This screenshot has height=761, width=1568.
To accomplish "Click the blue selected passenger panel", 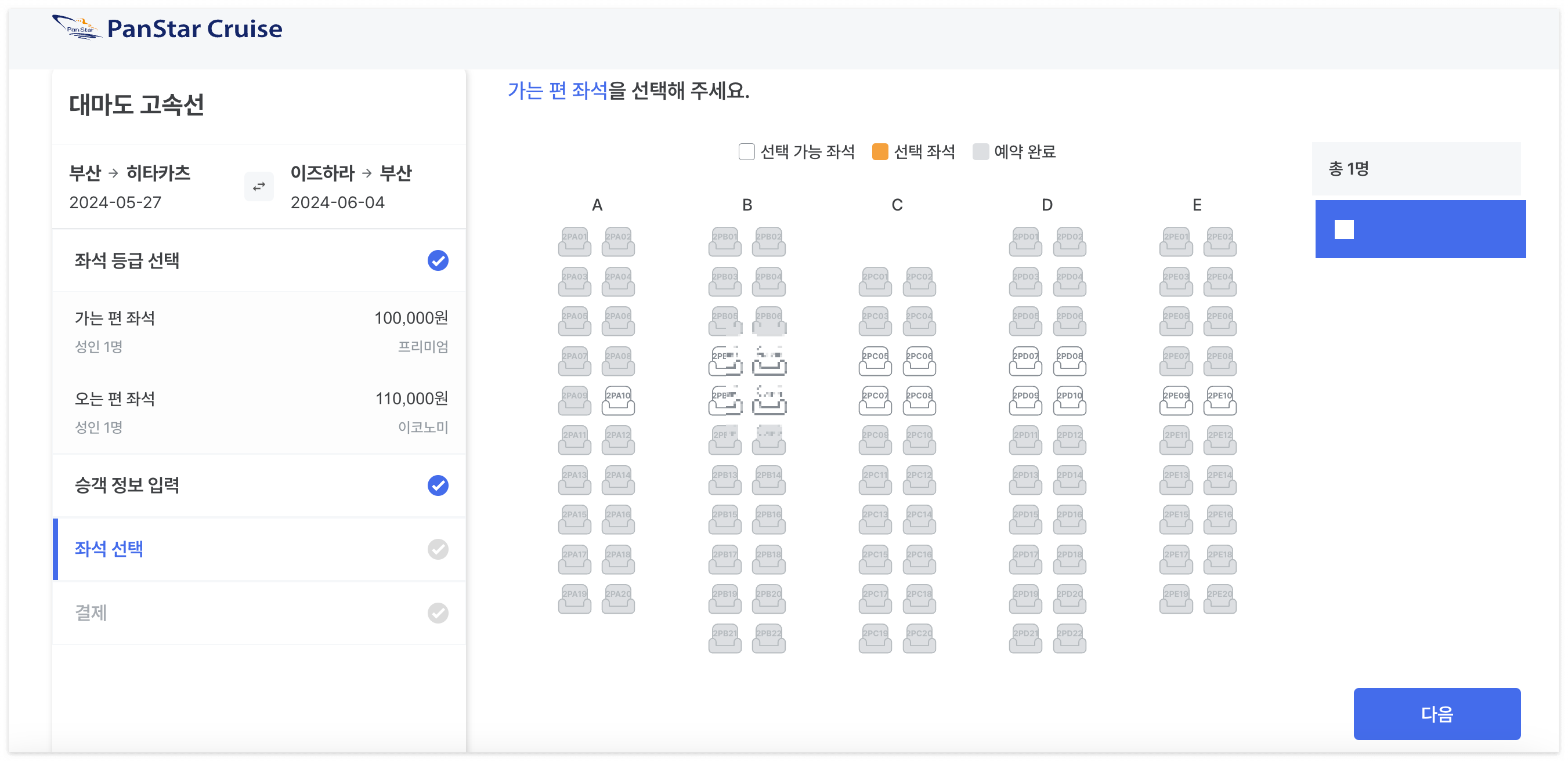I will click(1421, 229).
